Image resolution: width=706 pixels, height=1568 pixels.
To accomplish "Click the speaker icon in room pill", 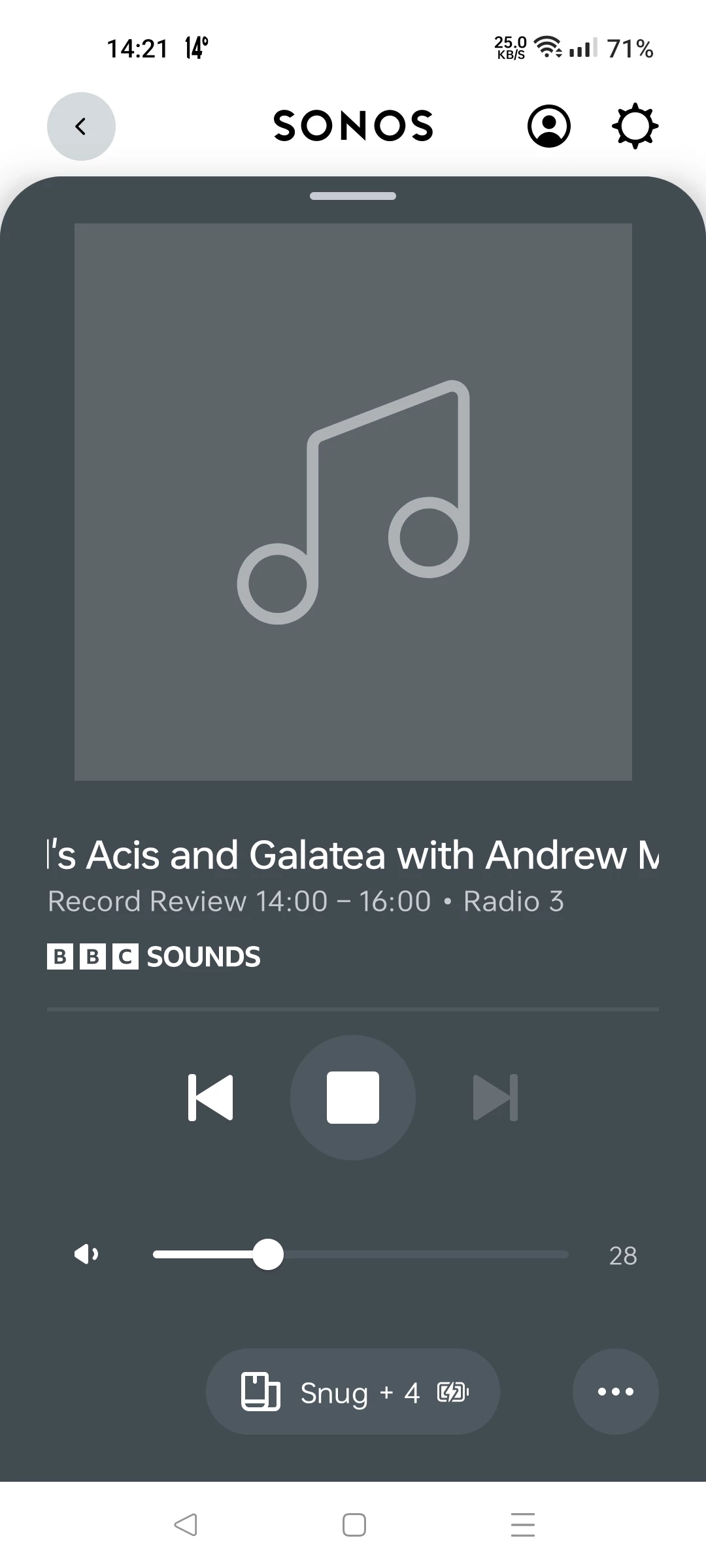I will tap(261, 1392).
